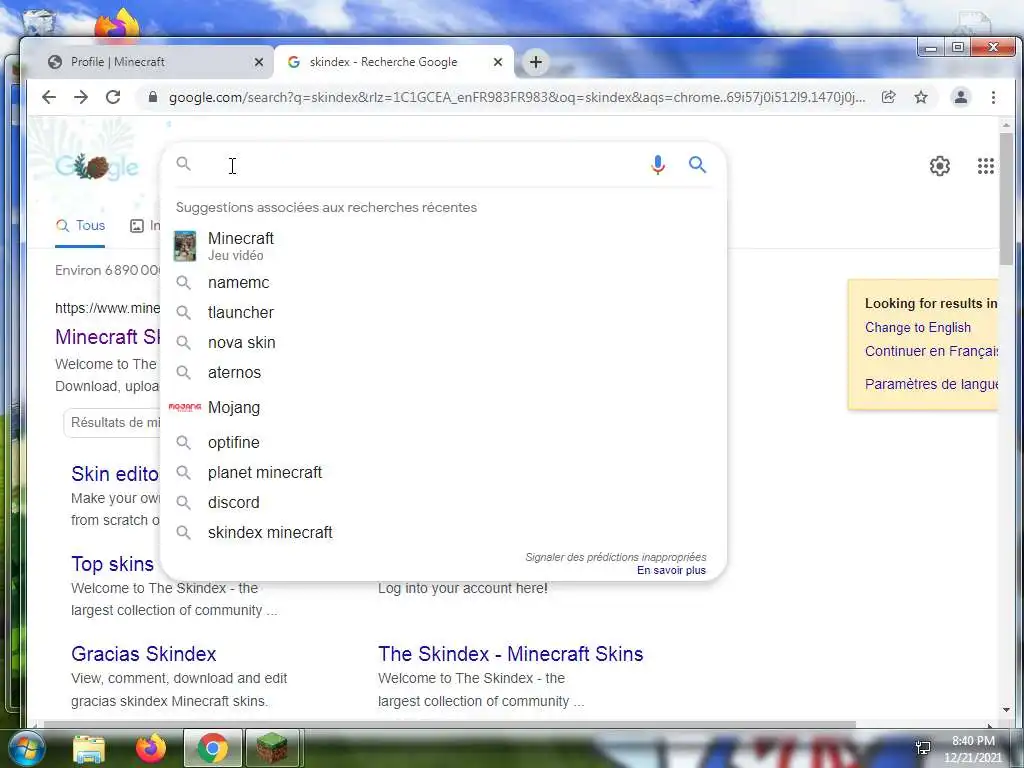Click the blue search magnifier button

(697, 165)
